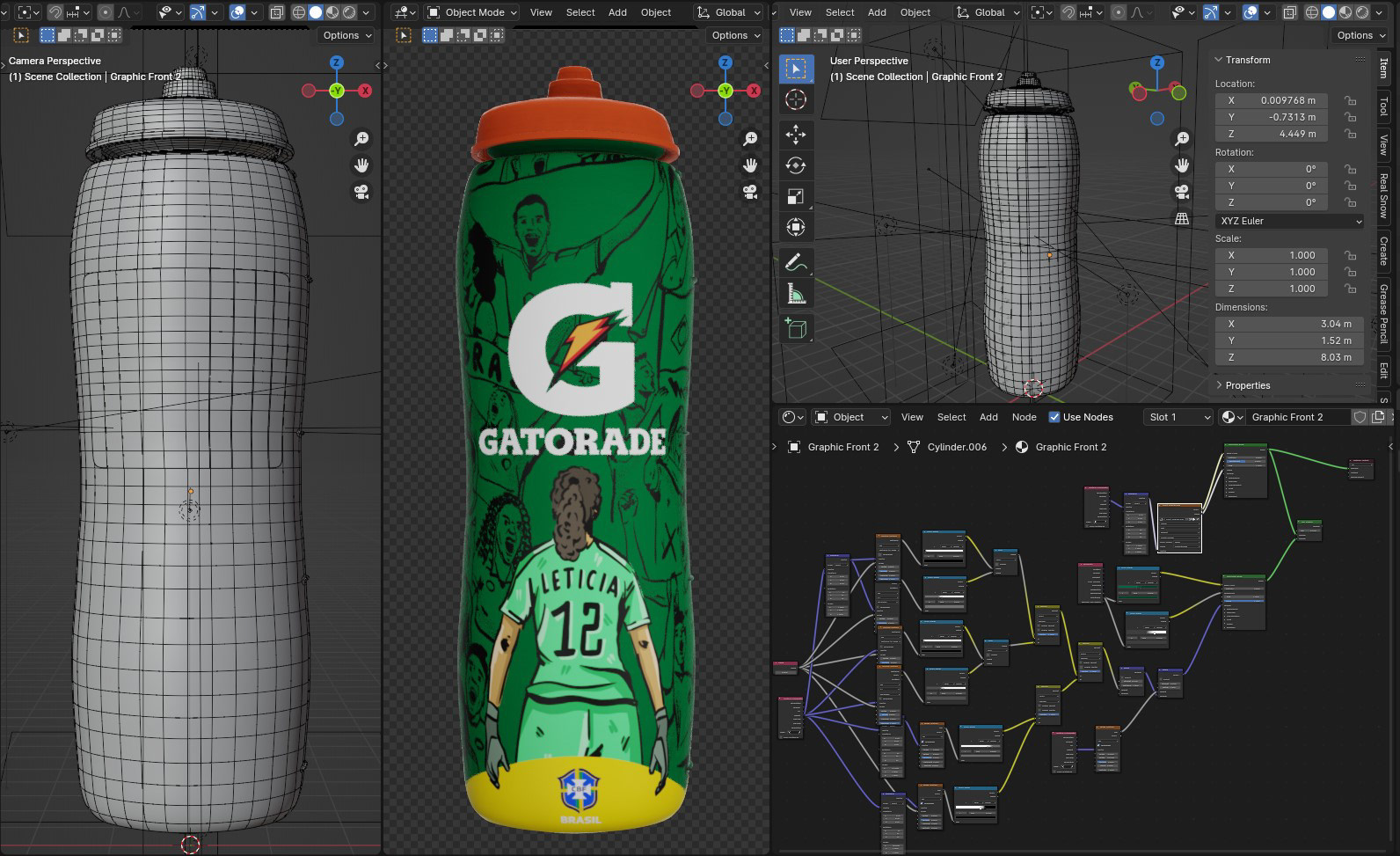Pick the Annotate pencil tool

(x=796, y=262)
